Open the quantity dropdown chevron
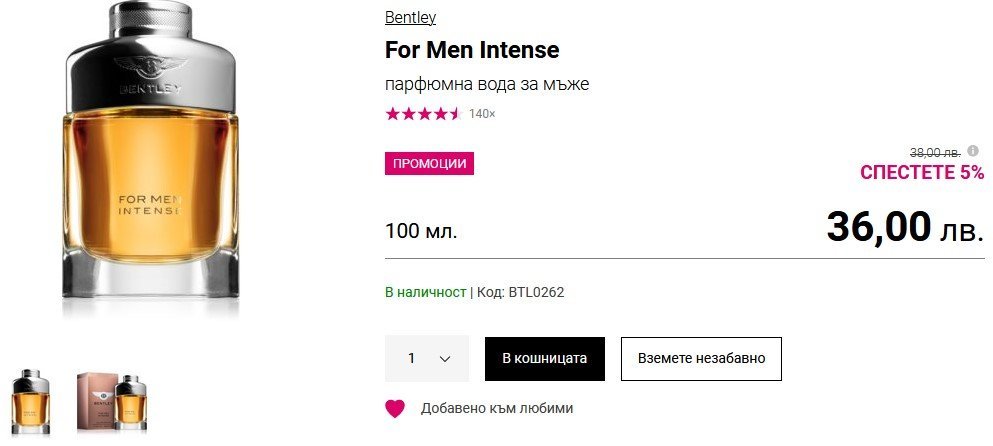 (445, 358)
